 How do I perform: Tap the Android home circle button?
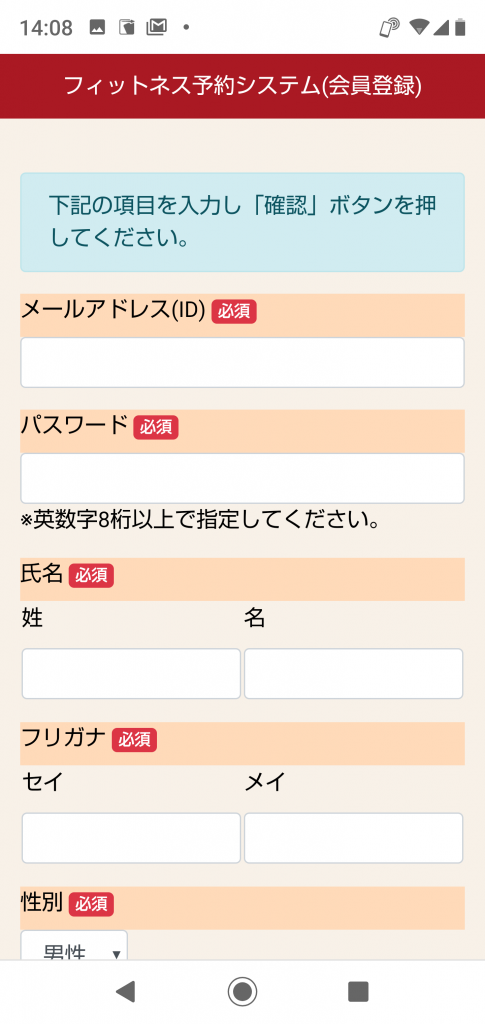242,991
